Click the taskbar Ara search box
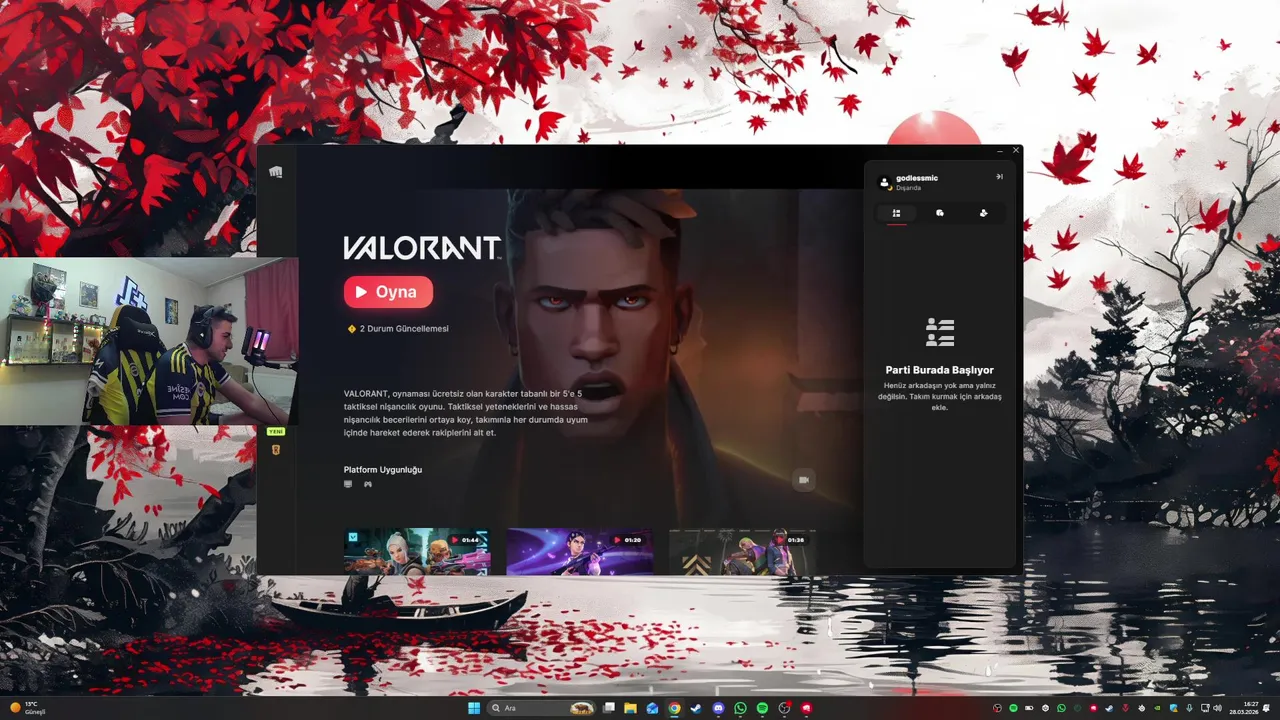 [541, 708]
